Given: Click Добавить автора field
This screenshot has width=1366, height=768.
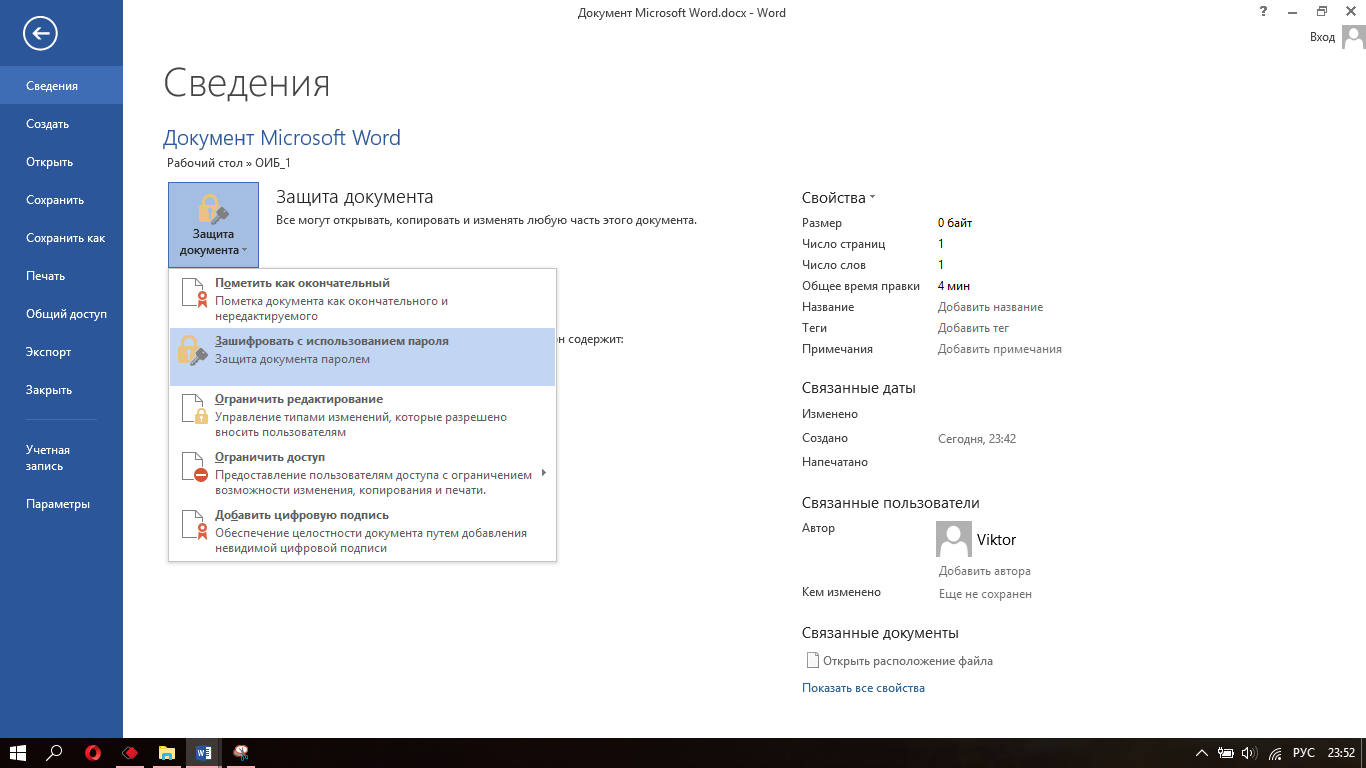Looking at the screenshot, I should coord(984,571).
